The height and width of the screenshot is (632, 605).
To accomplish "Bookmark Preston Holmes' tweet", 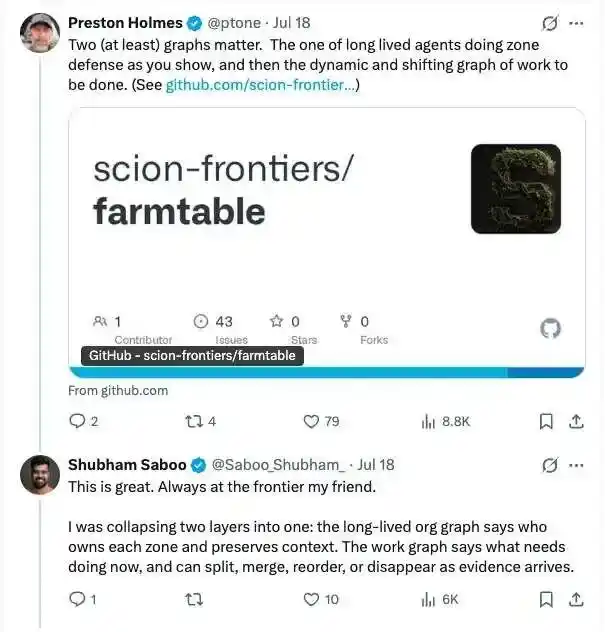I will pos(546,422).
